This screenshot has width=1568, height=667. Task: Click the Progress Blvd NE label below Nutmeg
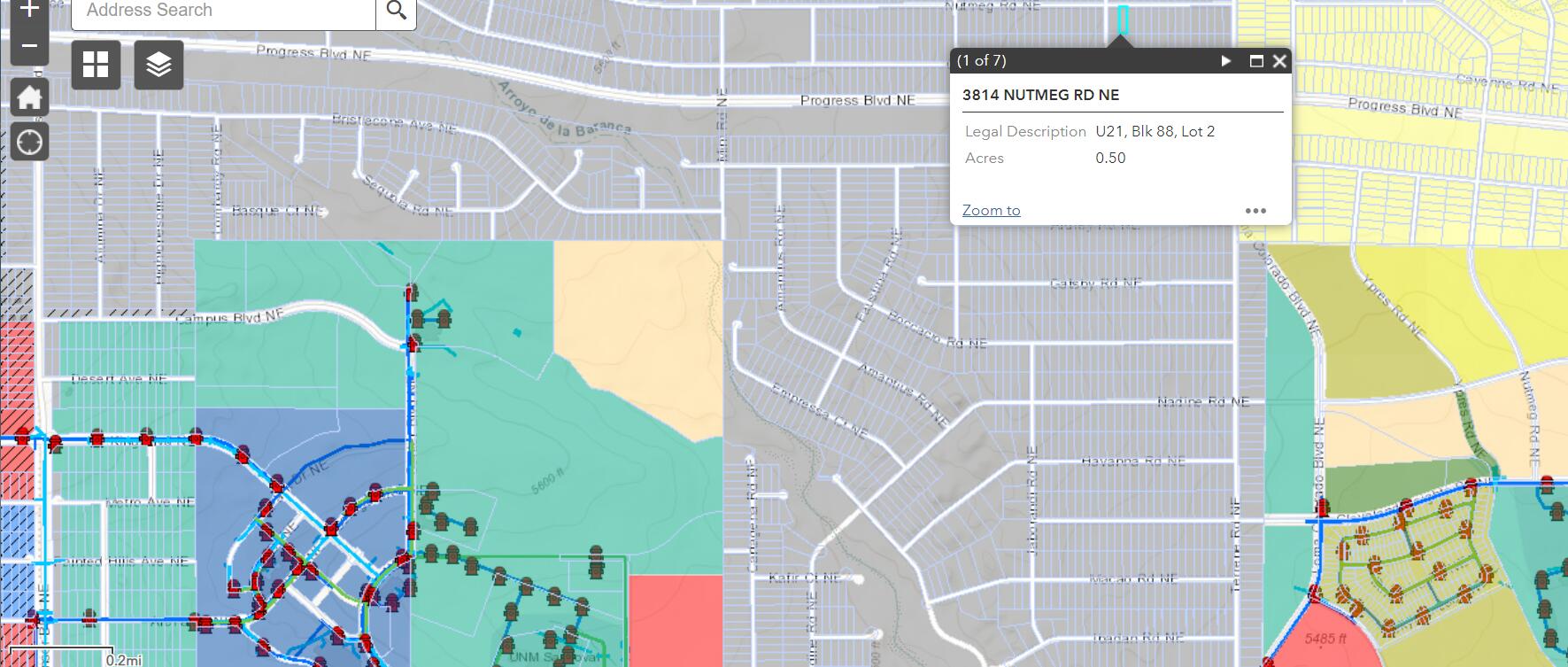(x=857, y=100)
